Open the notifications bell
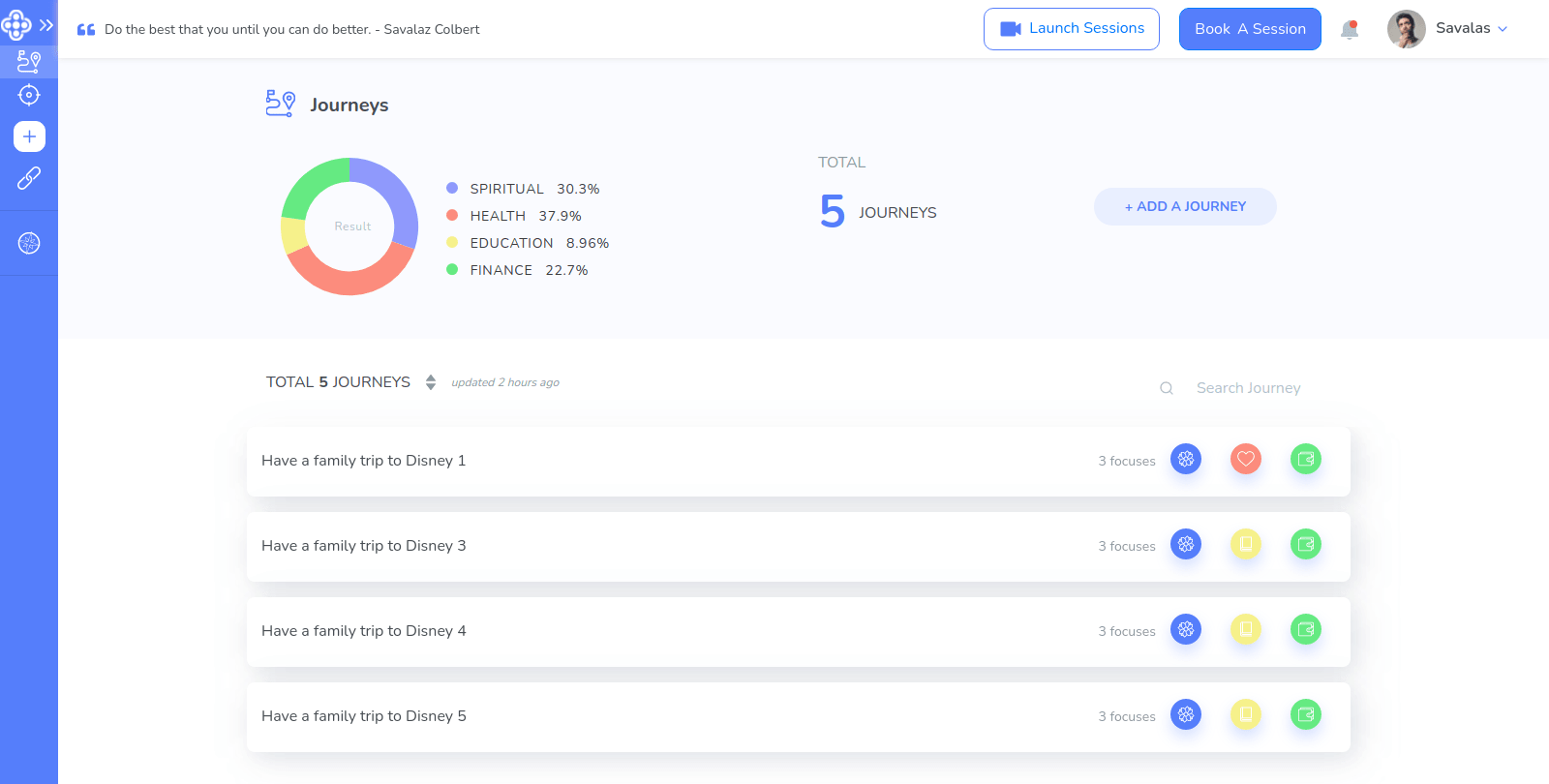 [1350, 30]
